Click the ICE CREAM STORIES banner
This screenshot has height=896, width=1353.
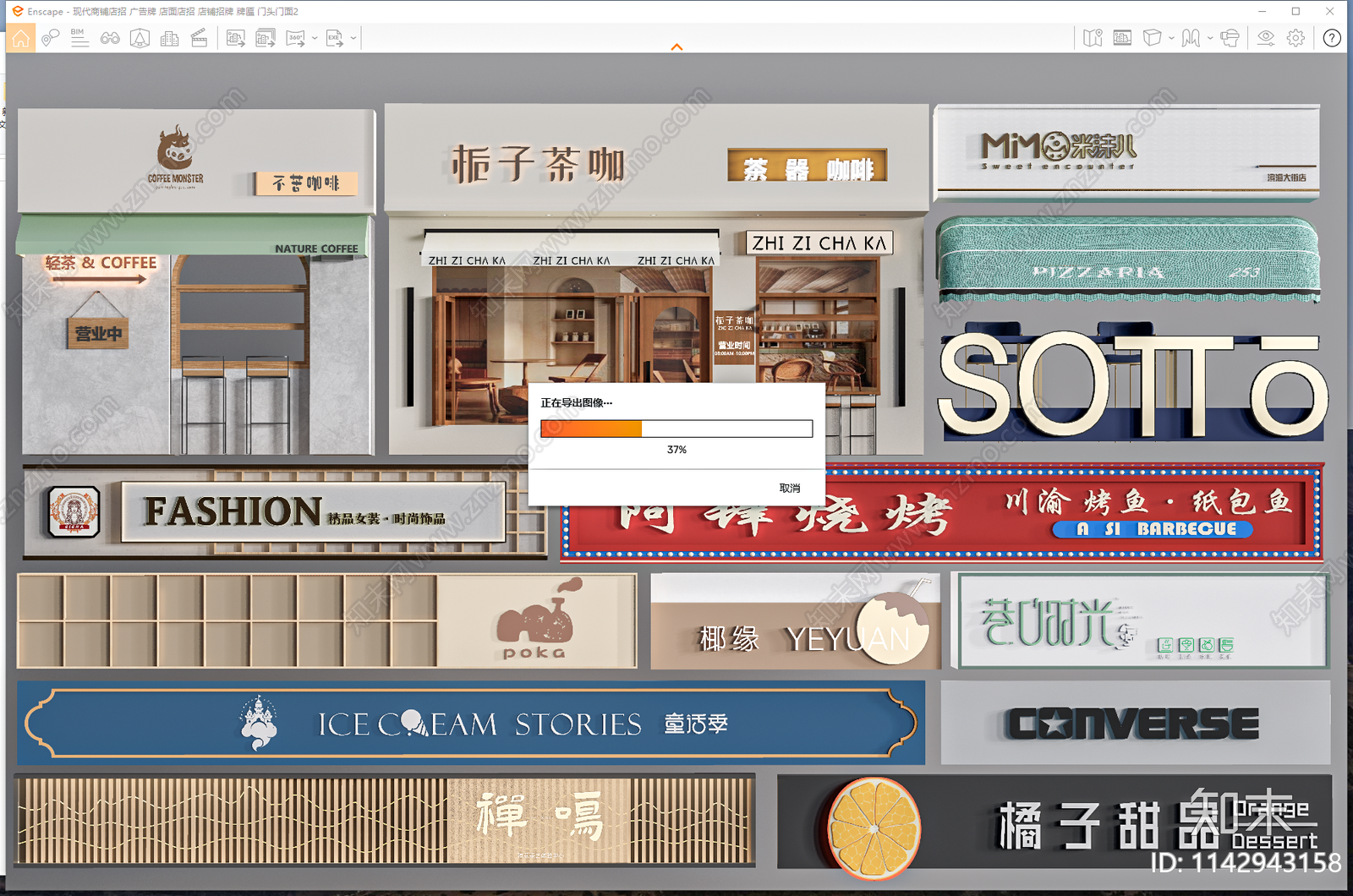click(471, 724)
